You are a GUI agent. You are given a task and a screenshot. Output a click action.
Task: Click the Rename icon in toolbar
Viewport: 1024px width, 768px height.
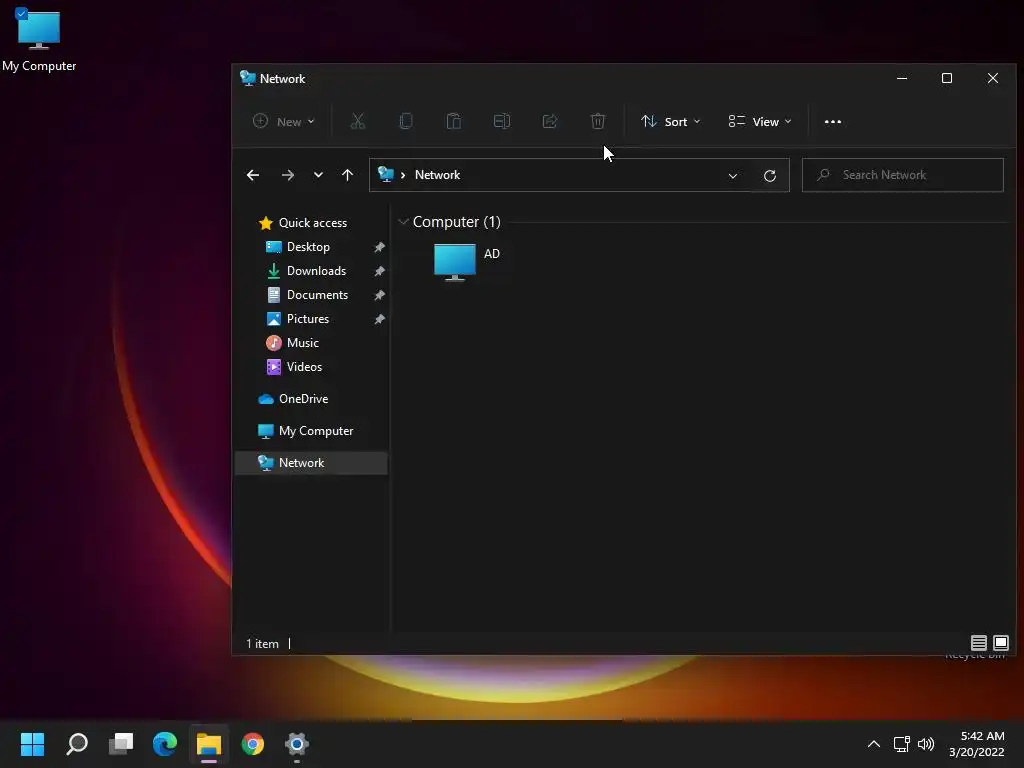click(502, 121)
